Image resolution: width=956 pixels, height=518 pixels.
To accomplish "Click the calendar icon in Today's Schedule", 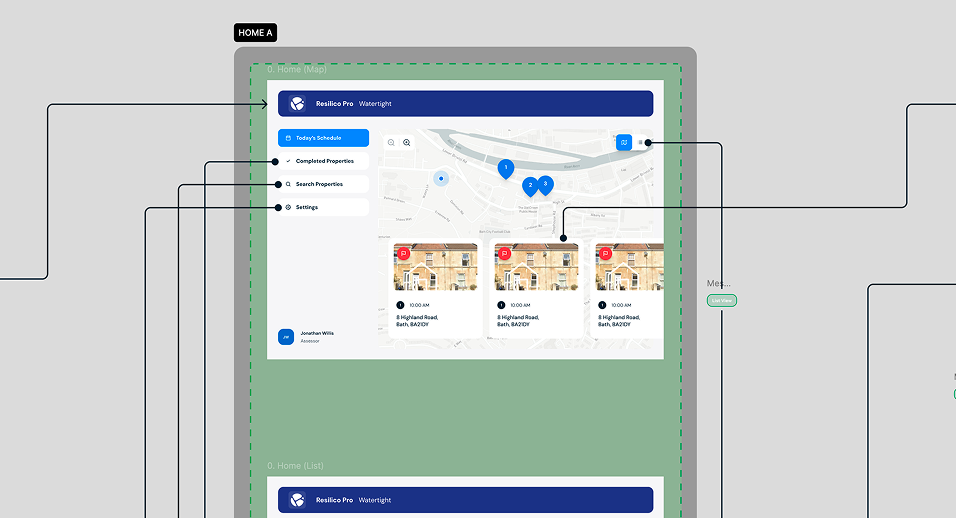I will (288, 138).
